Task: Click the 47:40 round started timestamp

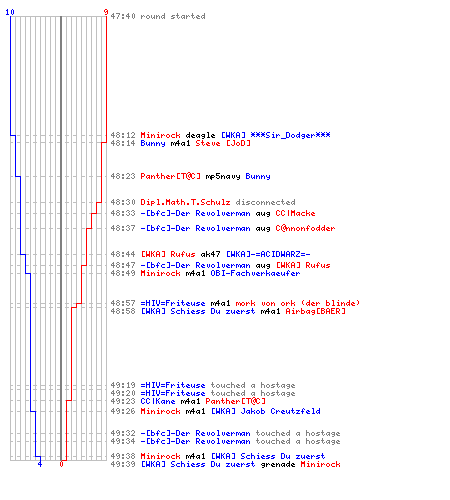Action: (123, 16)
